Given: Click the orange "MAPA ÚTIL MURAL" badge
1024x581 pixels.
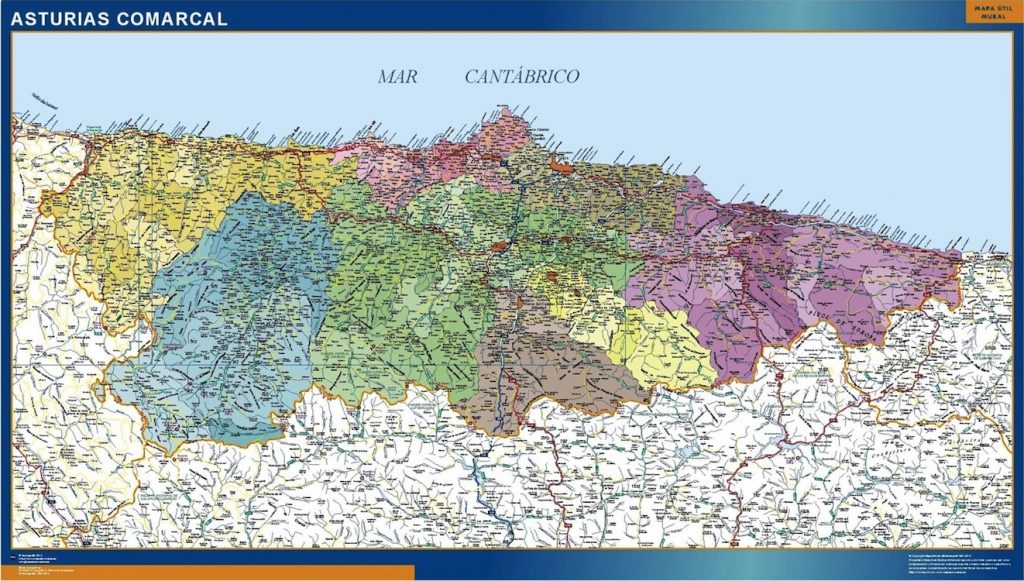Looking at the screenshot, I should [x=994, y=12].
